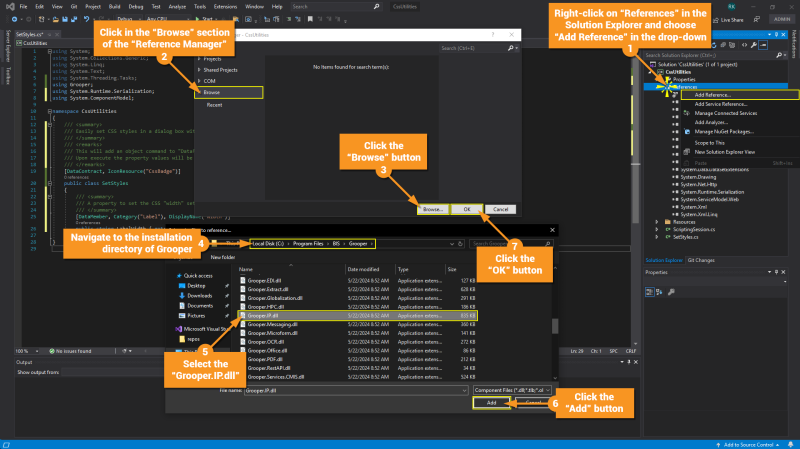Click the search magnifier icon in title bar

pos(377,7)
